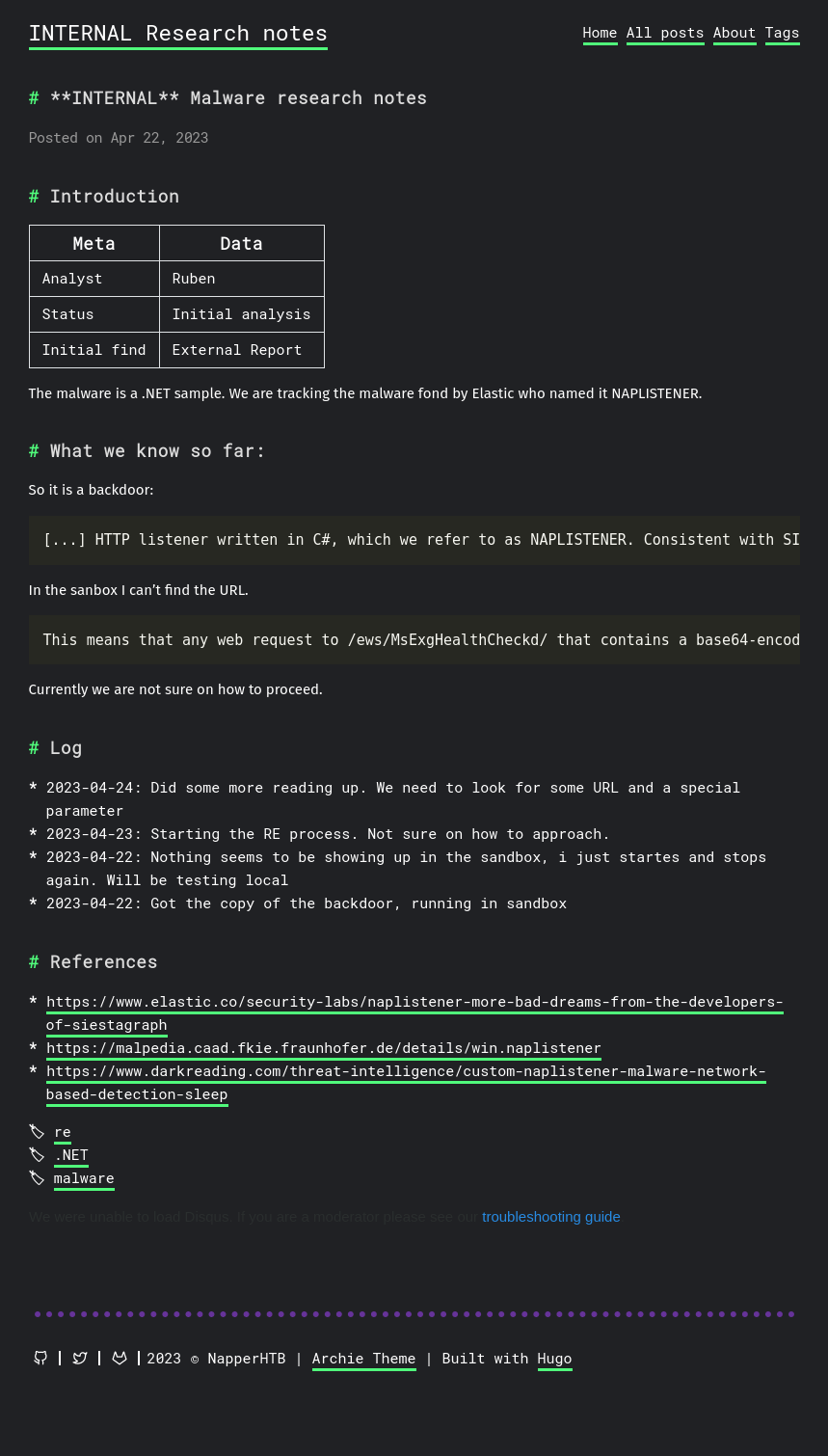
Task: Click the MsExgHealthCheckd code block
Action: click(x=414, y=639)
